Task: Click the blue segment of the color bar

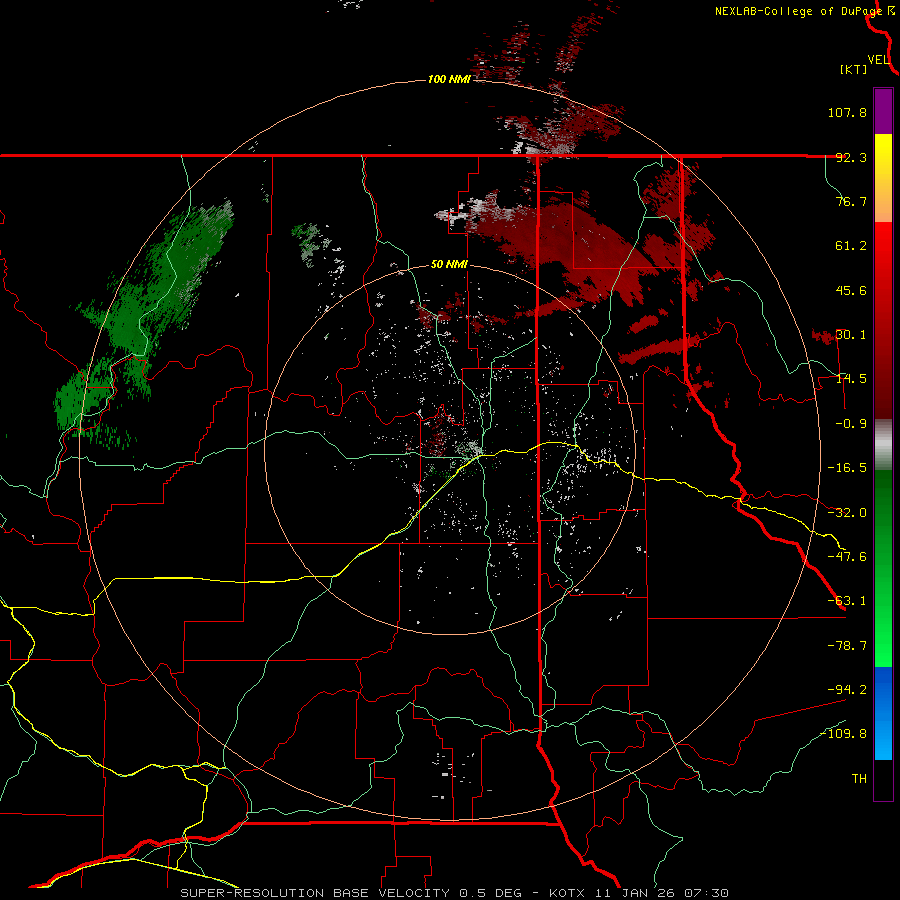Action: [x=883, y=713]
